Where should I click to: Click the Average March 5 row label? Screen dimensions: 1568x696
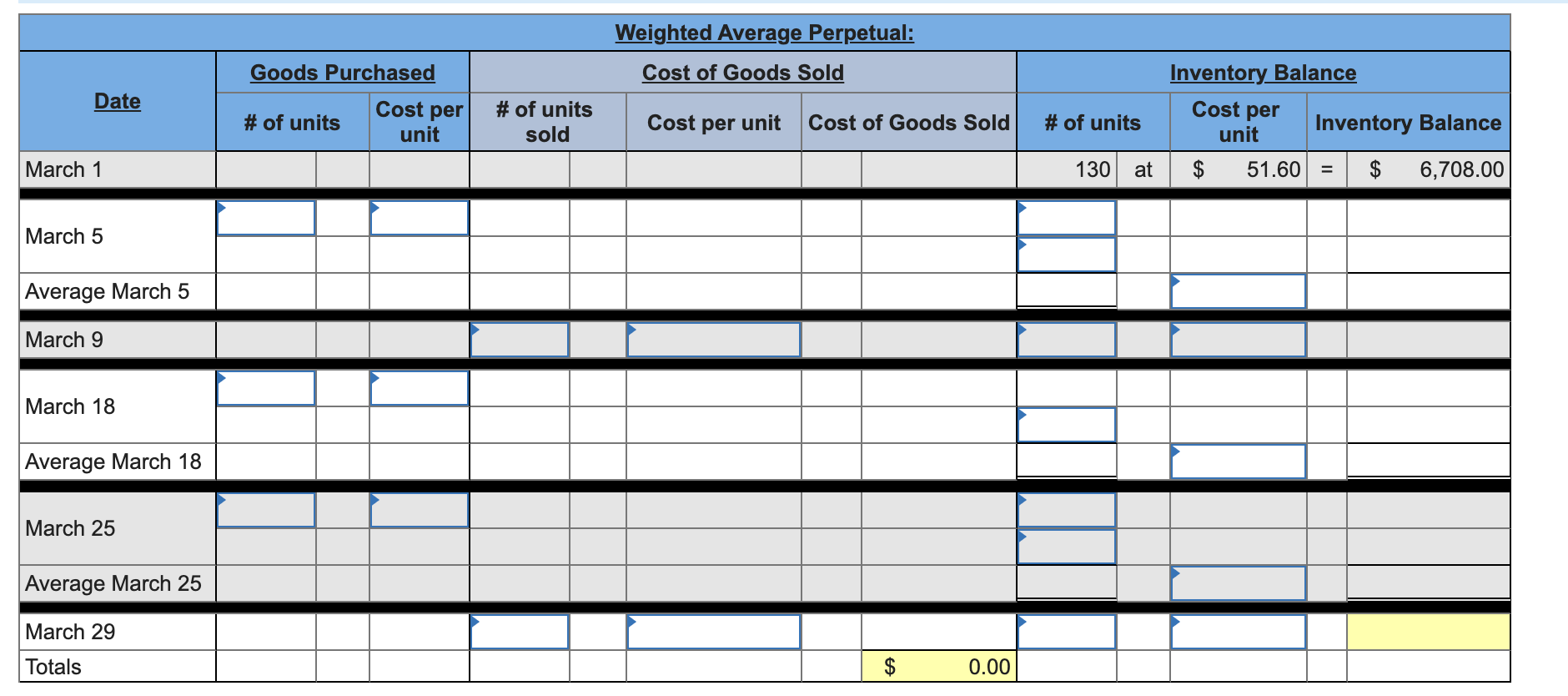(x=108, y=291)
